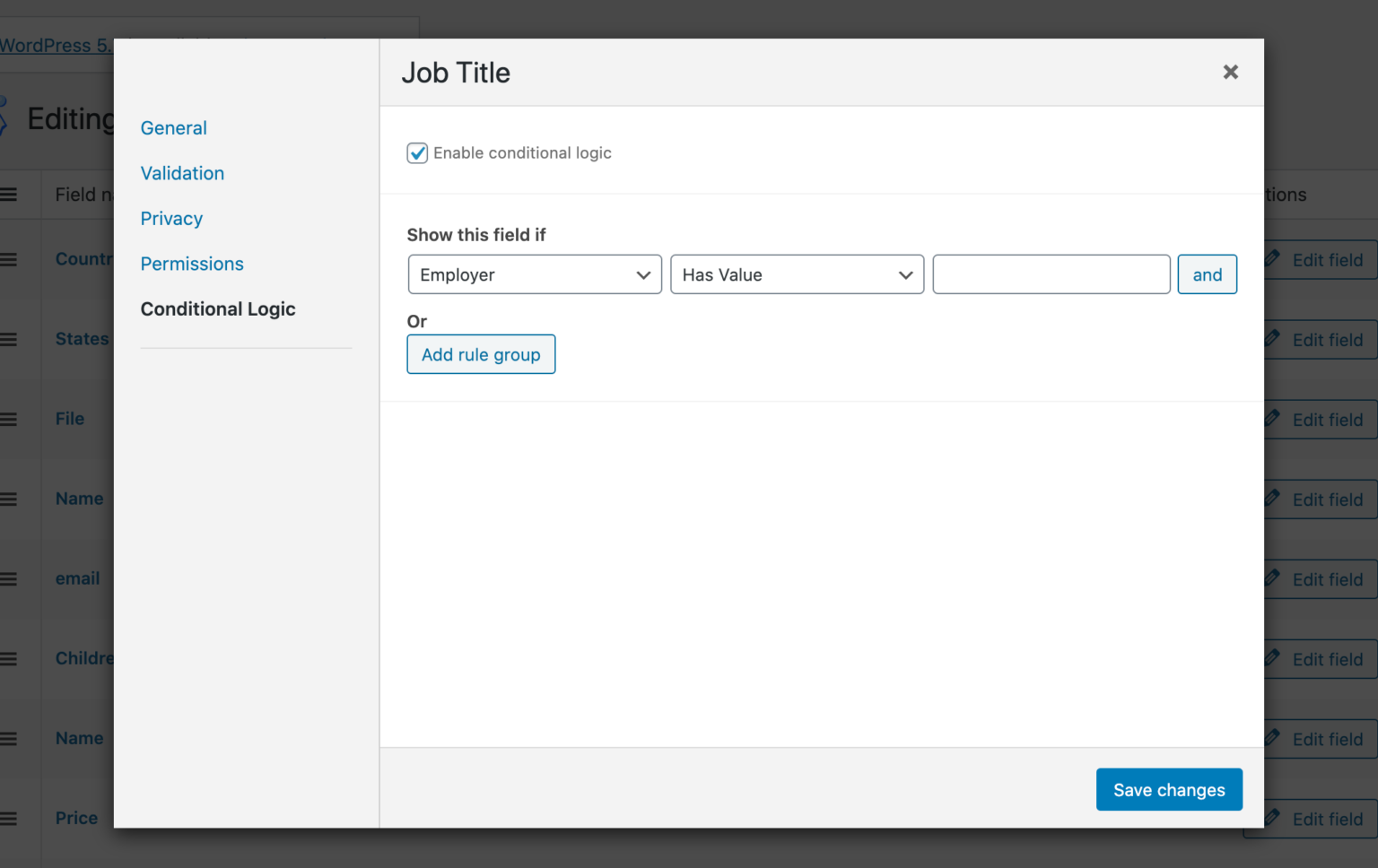Click the Edit field pencil for the File row
The image size is (1378, 868).
tap(1271, 419)
